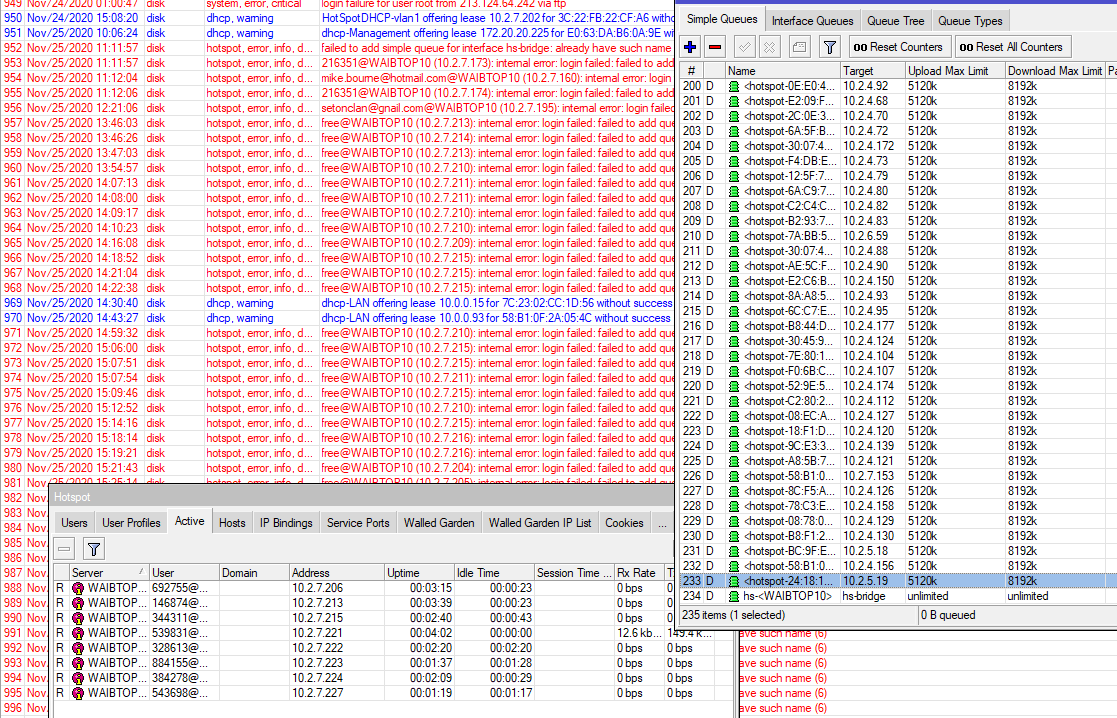Click user icon for active user 344311@
The height and width of the screenshot is (718, 1117).
(x=78, y=618)
